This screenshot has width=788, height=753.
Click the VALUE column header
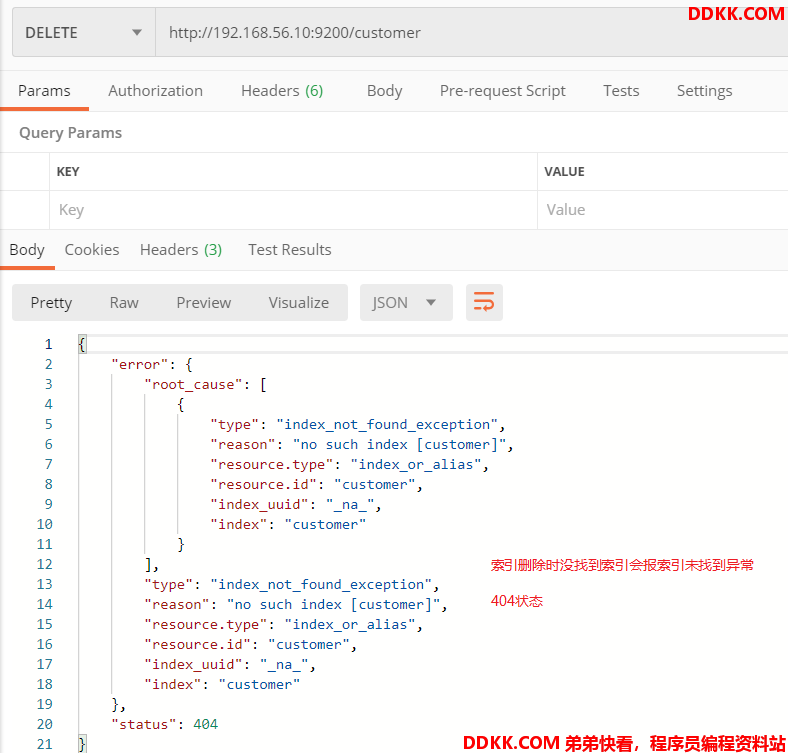564,172
